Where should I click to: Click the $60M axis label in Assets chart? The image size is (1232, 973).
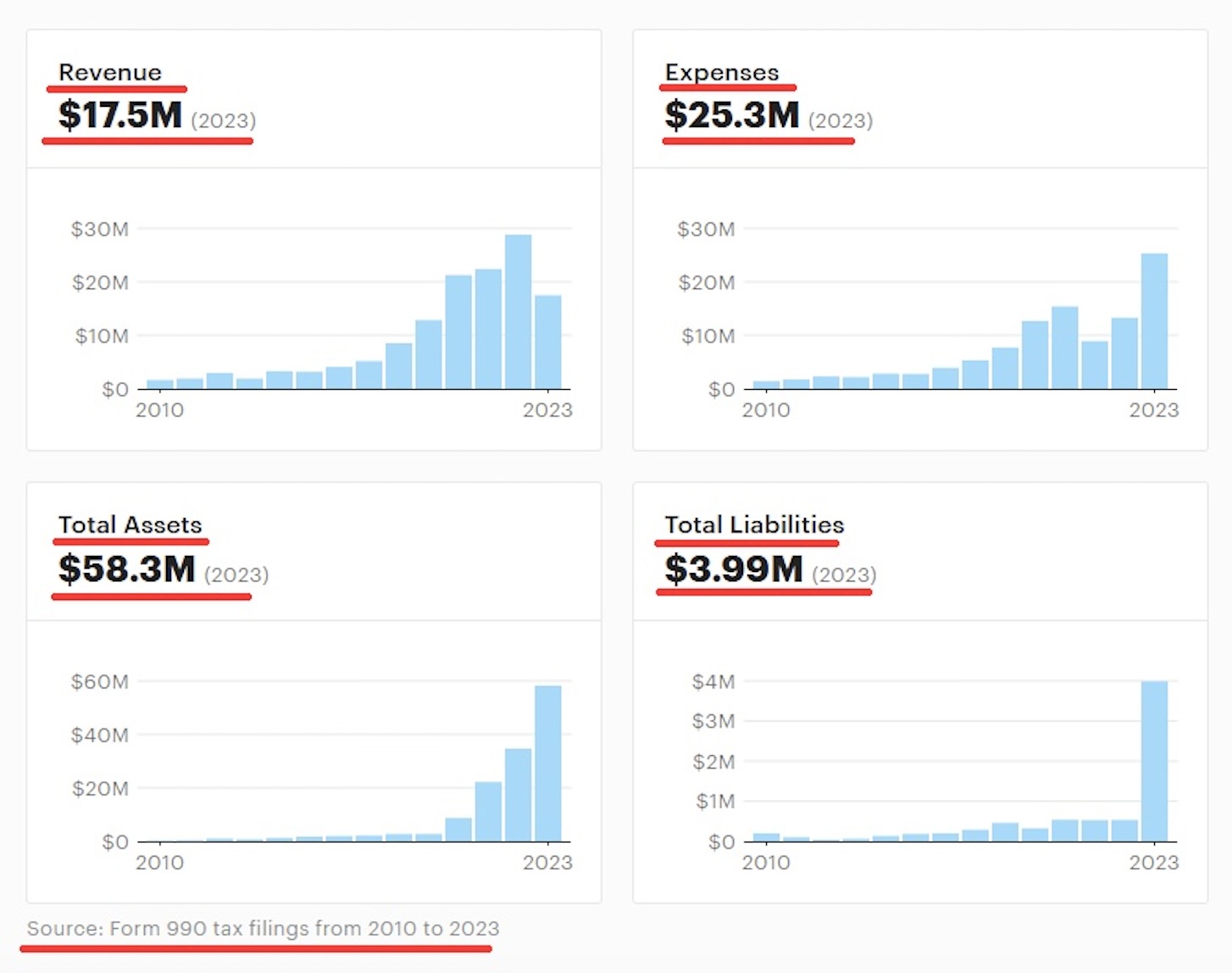100,681
